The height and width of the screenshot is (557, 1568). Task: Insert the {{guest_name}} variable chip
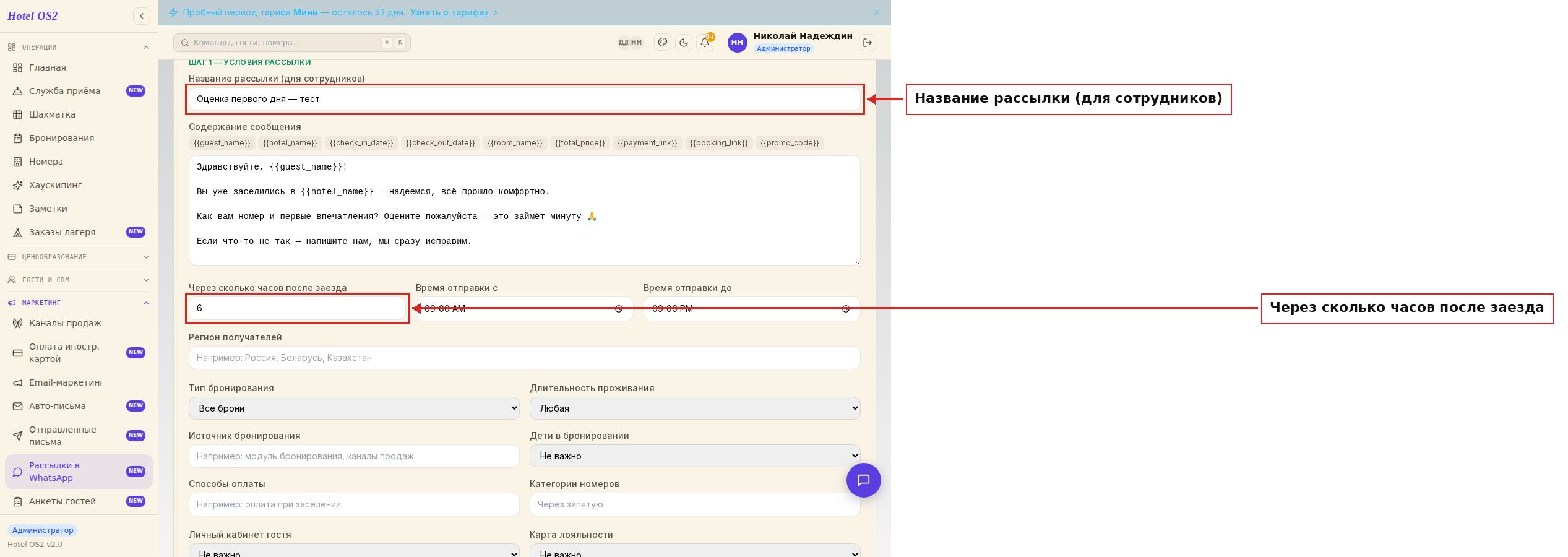click(222, 143)
